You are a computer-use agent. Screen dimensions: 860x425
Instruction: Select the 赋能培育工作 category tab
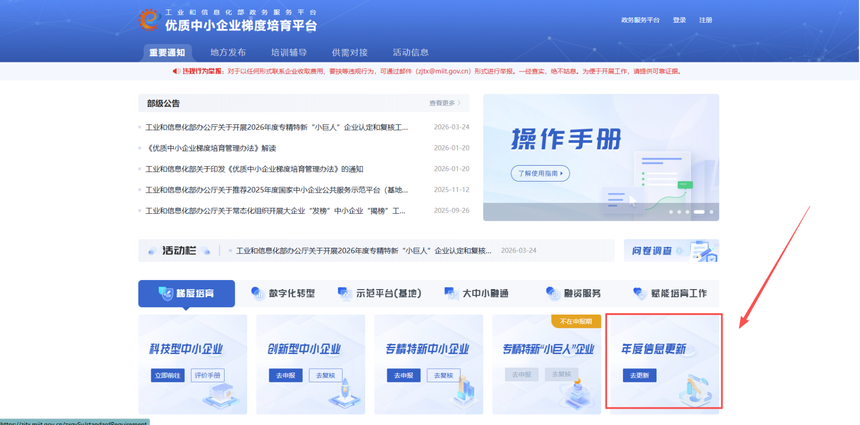point(670,293)
